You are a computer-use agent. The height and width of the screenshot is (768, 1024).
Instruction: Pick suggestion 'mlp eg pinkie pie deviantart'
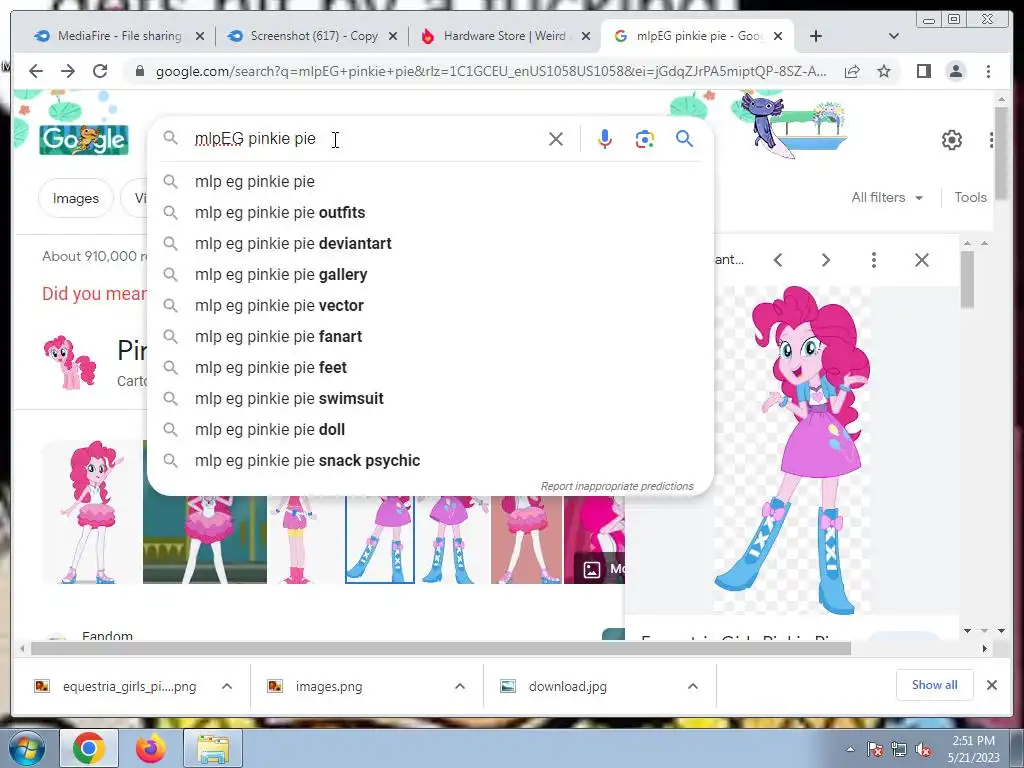(430, 244)
